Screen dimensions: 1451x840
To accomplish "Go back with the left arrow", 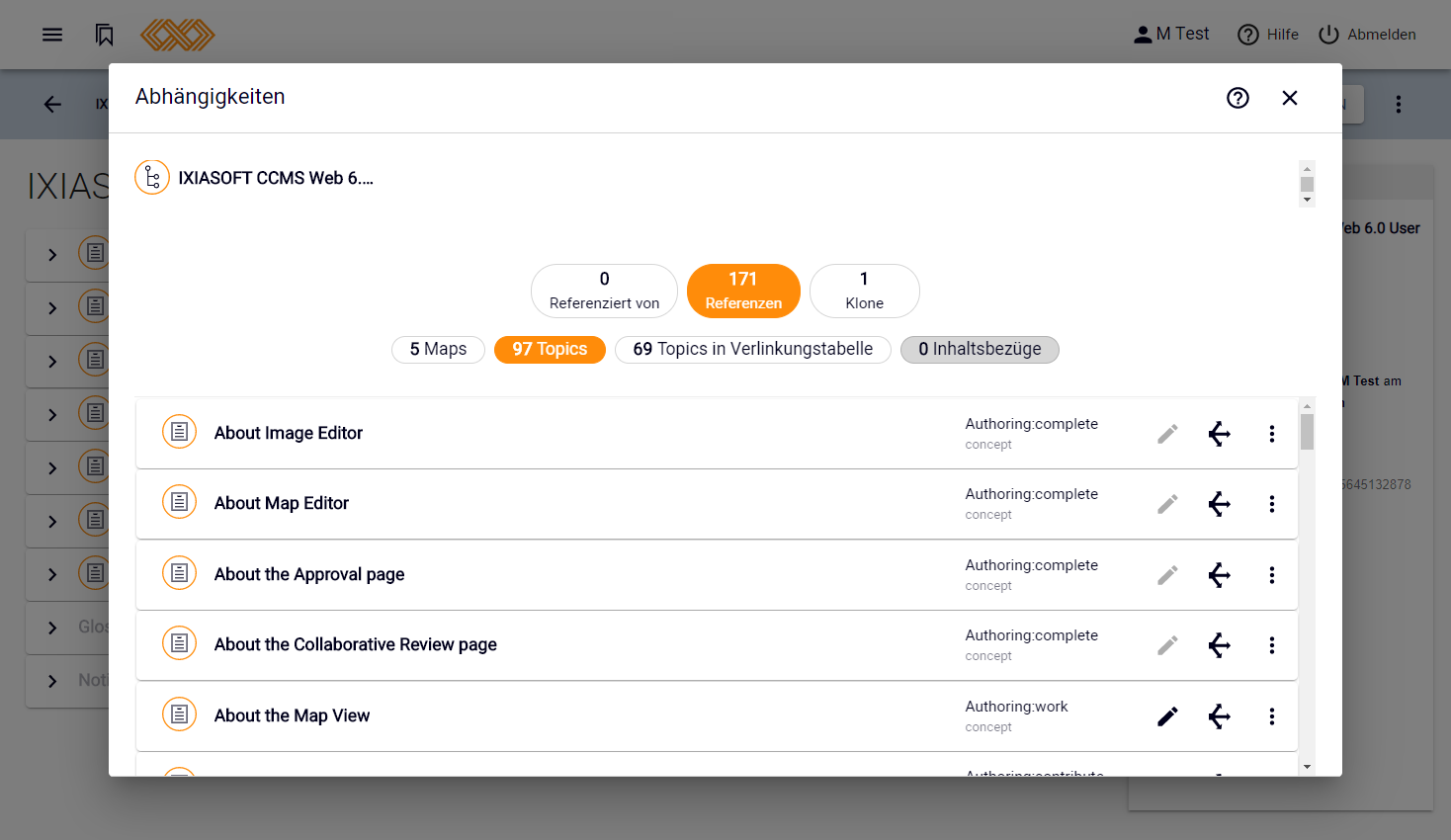I will click(x=52, y=104).
